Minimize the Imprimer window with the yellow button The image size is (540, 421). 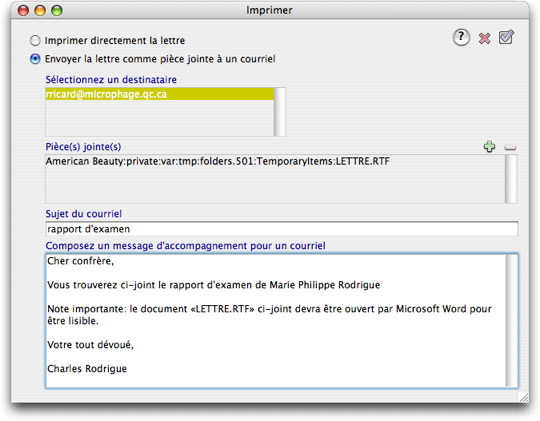(x=40, y=11)
